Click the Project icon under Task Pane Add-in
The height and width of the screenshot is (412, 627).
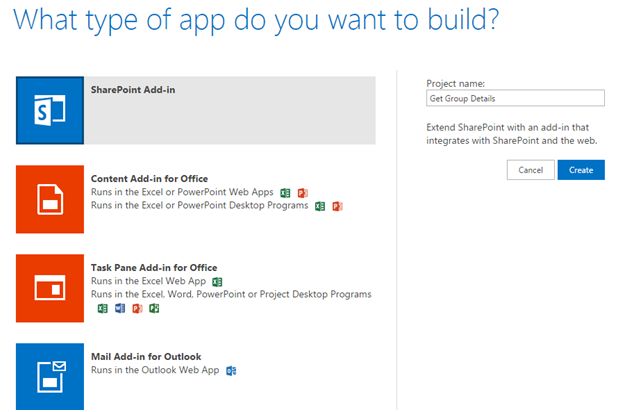tap(154, 309)
